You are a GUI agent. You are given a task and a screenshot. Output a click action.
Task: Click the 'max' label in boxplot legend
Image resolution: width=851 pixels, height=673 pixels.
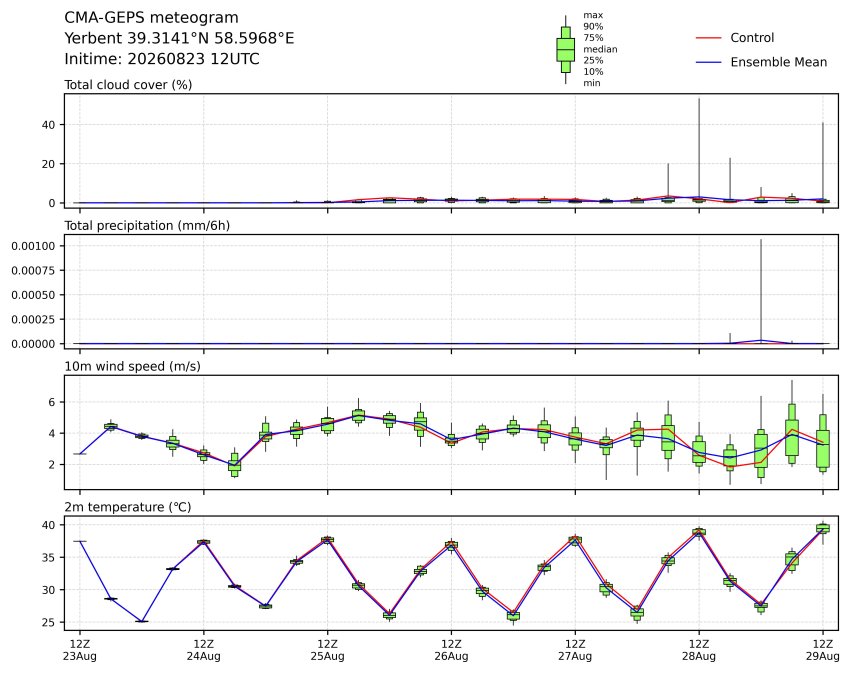click(x=593, y=15)
